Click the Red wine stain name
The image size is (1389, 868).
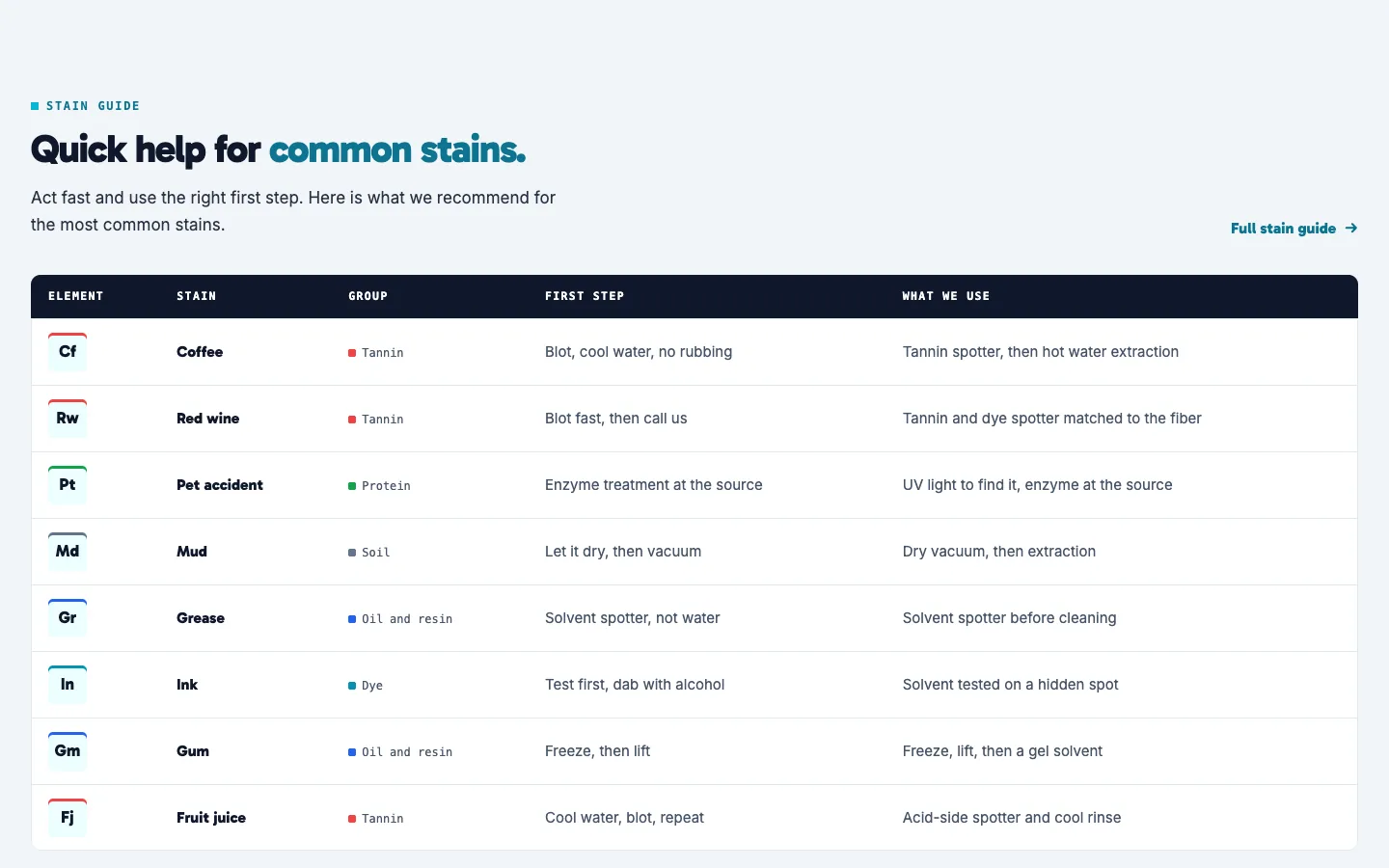(207, 419)
